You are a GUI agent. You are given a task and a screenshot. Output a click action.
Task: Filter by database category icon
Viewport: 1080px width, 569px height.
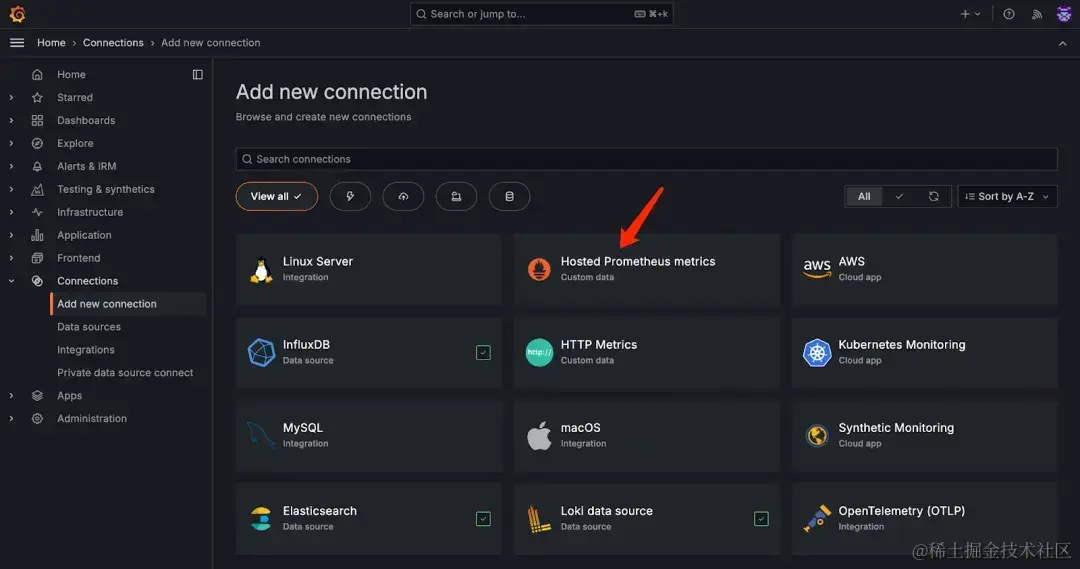(x=509, y=196)
